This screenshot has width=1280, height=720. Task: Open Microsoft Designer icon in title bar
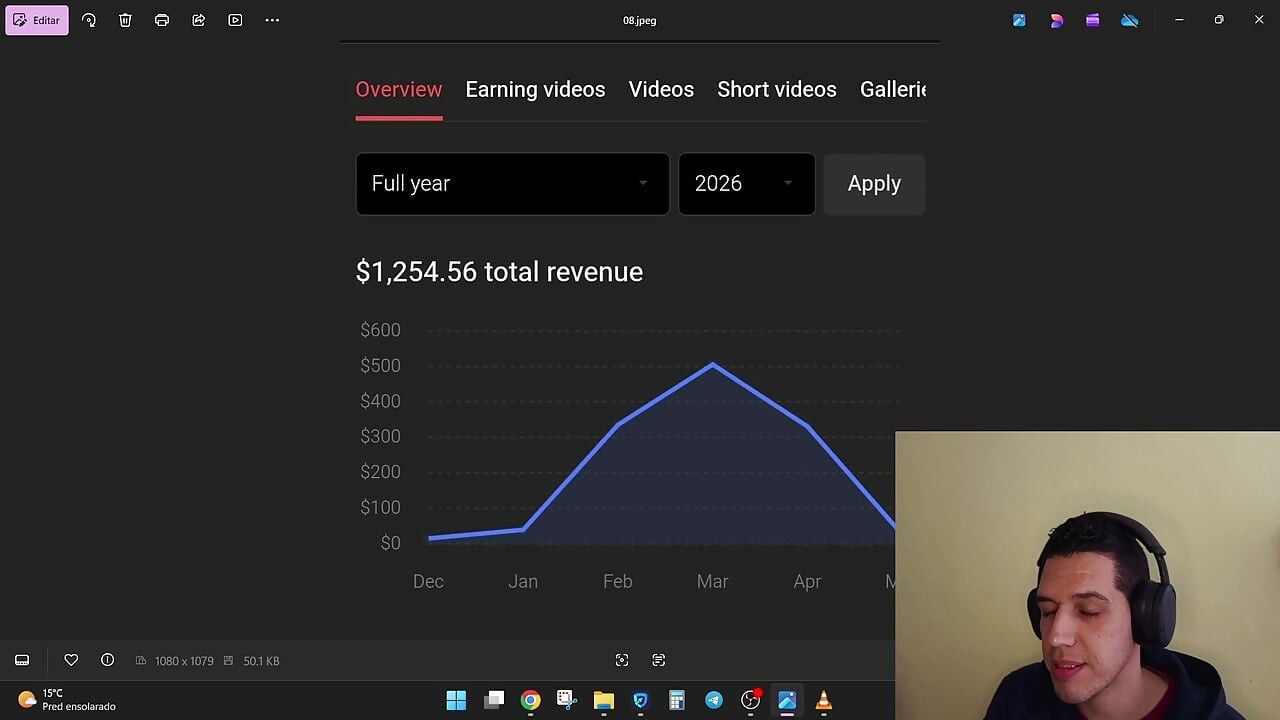(x=1056, y=20)
